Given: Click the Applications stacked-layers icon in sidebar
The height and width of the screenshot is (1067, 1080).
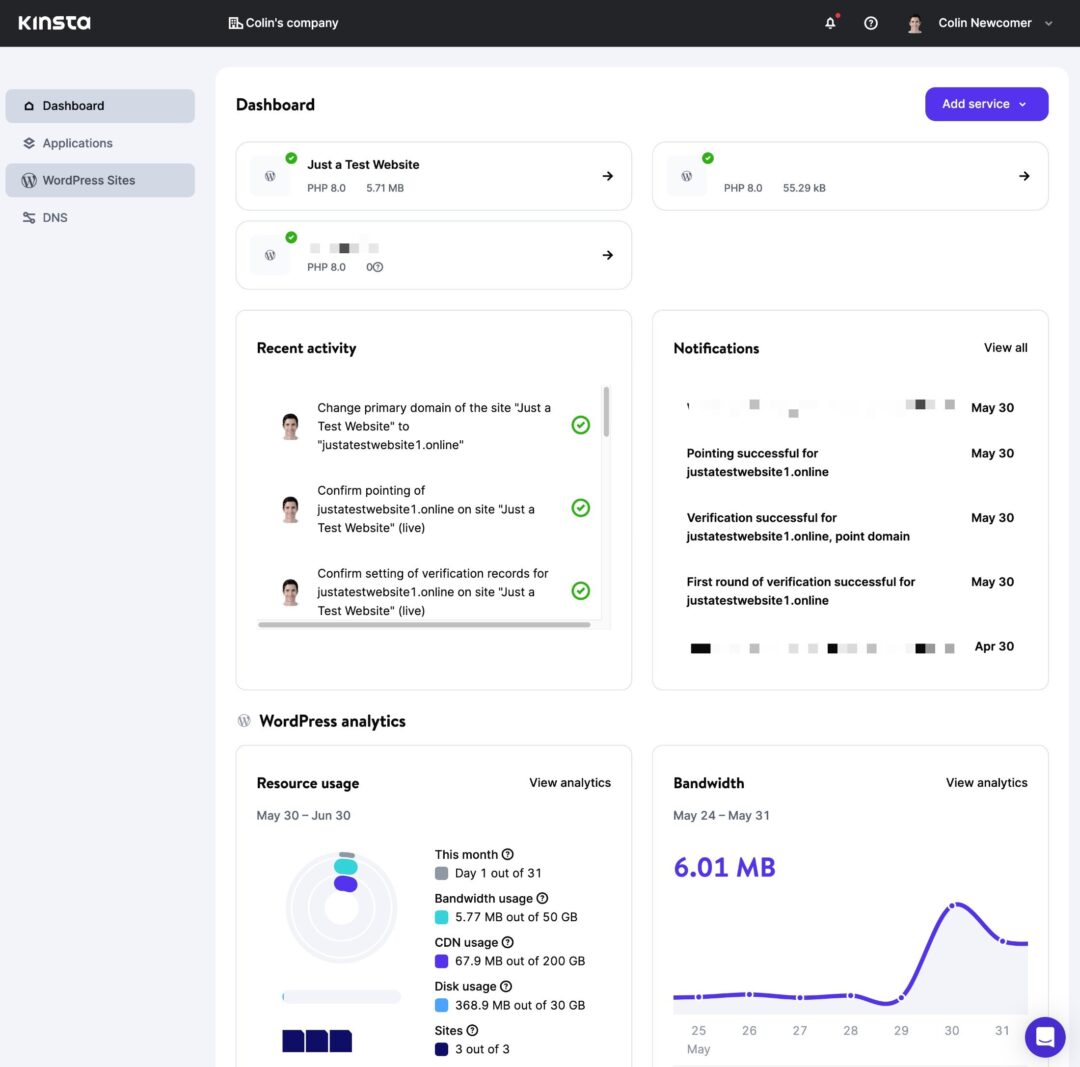Looking at the screenshot, I should (x=30, y=142).
